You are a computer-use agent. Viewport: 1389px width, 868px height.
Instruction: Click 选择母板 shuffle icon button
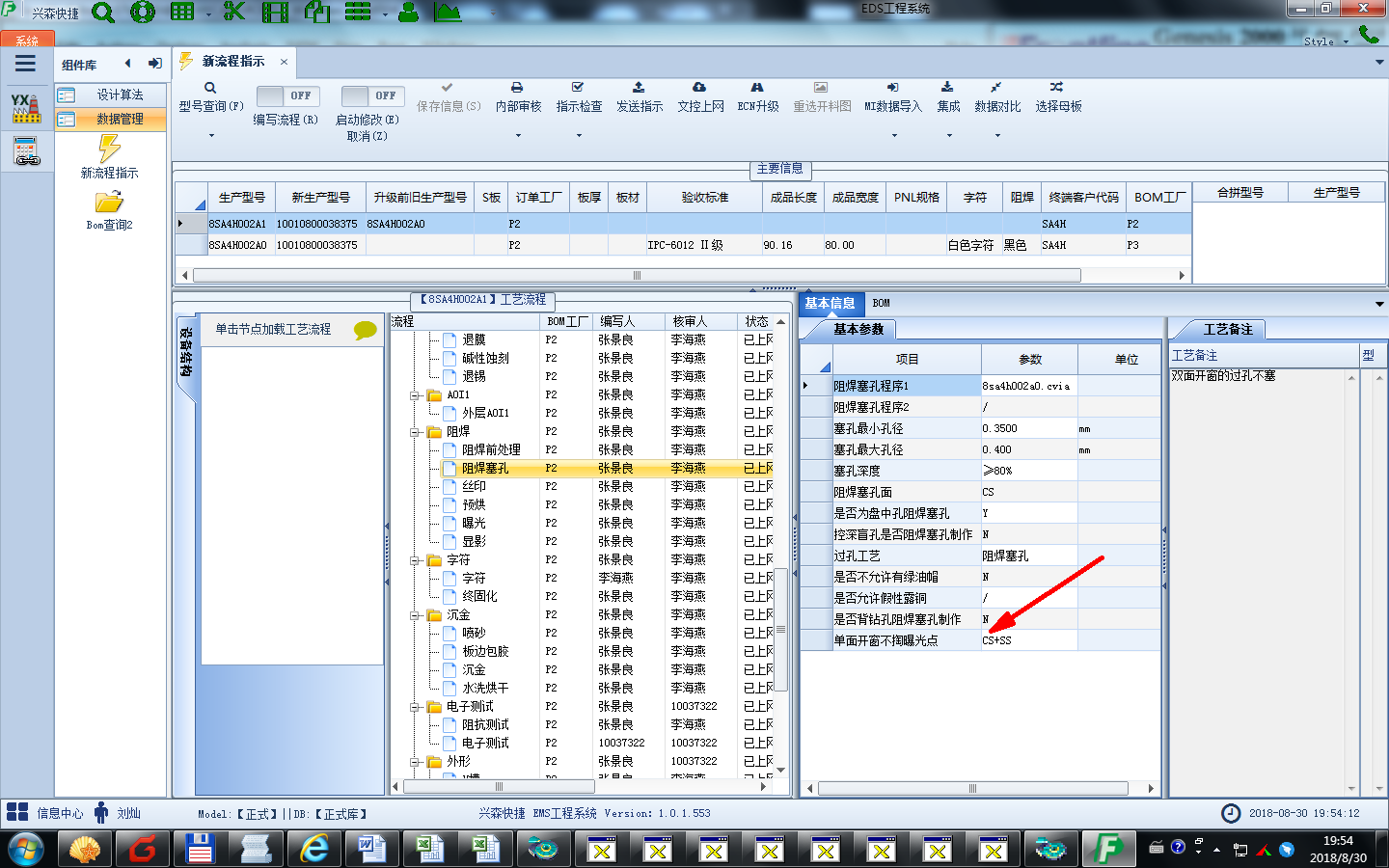click(x=1058, y=98)
